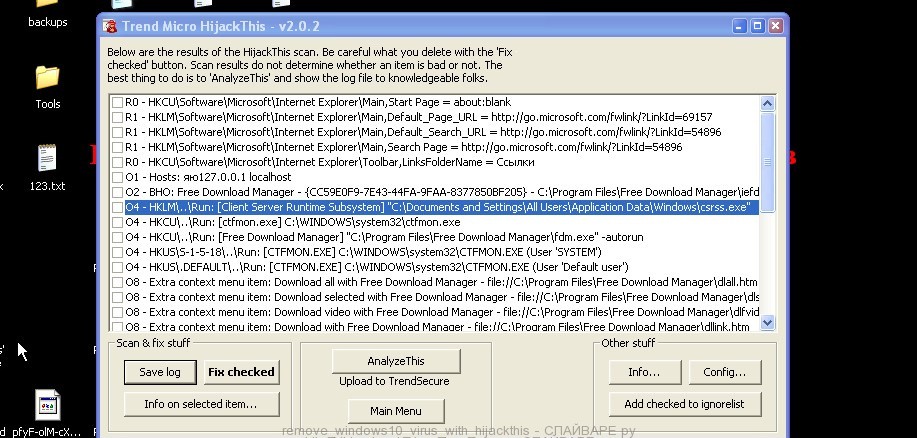
Task: Check the O4 fdm.exe -autorun entry
Action: (118, 237)
